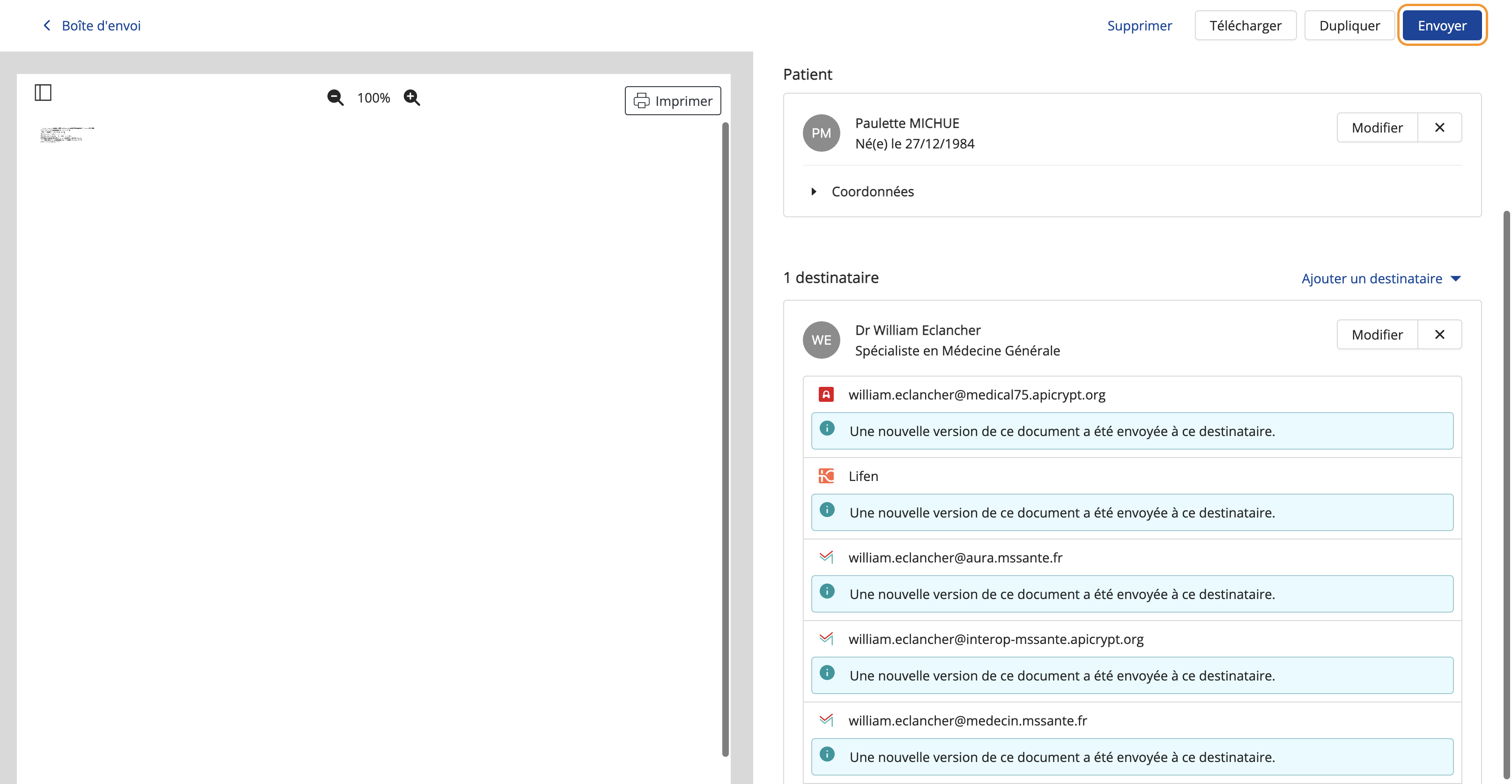Image resolution: width=1512 pixels, height=784 pixels.
Task: Click the Supprimer link
Action: pyautogui.click(x=1139, y=25)
